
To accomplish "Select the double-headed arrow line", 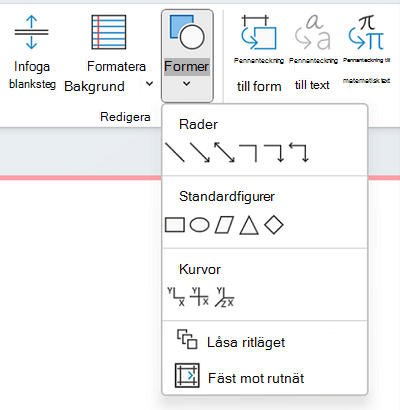I will click(x=224, y=152).
